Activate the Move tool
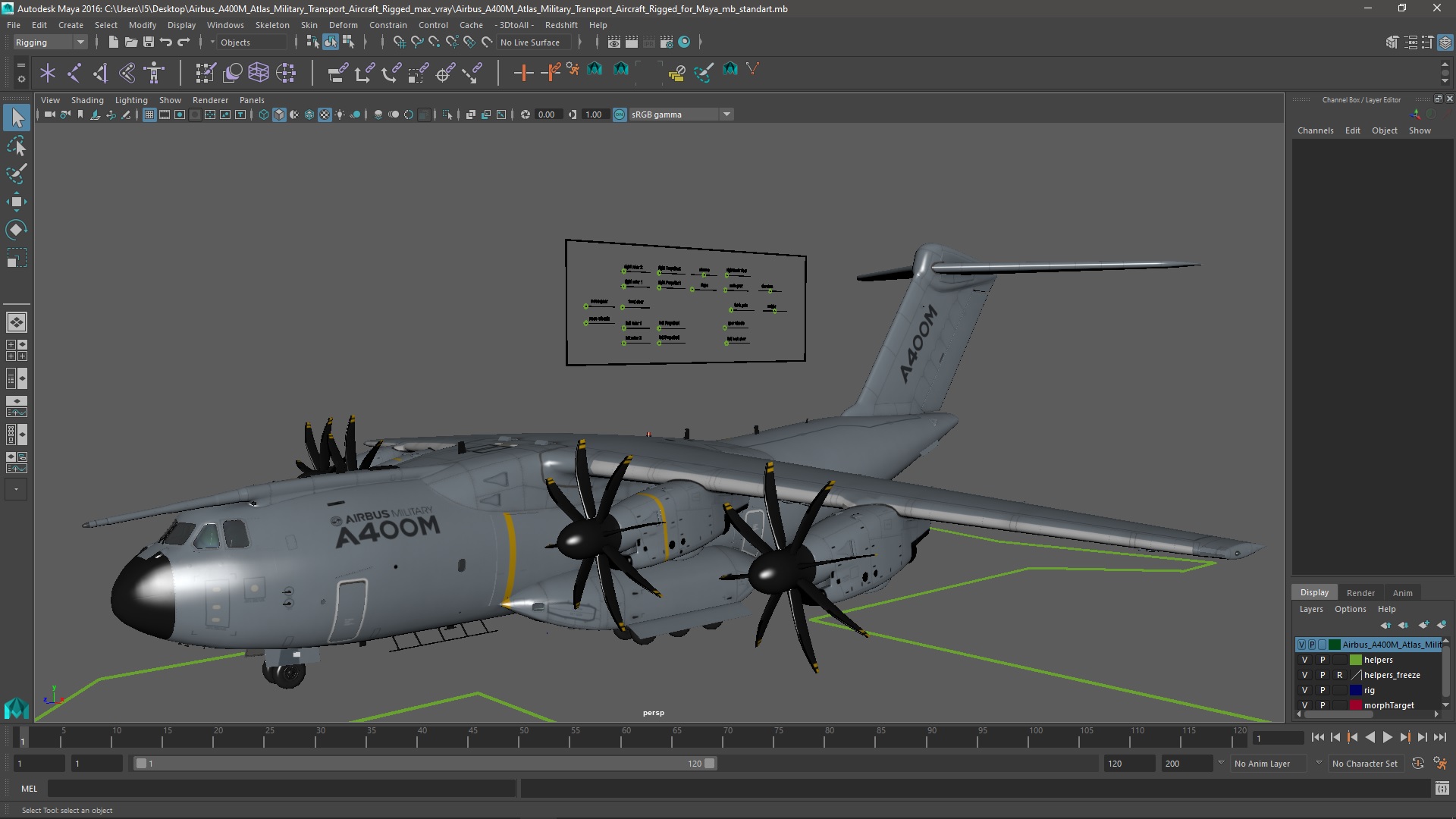 pyautogui.click(x=17, y=202)
